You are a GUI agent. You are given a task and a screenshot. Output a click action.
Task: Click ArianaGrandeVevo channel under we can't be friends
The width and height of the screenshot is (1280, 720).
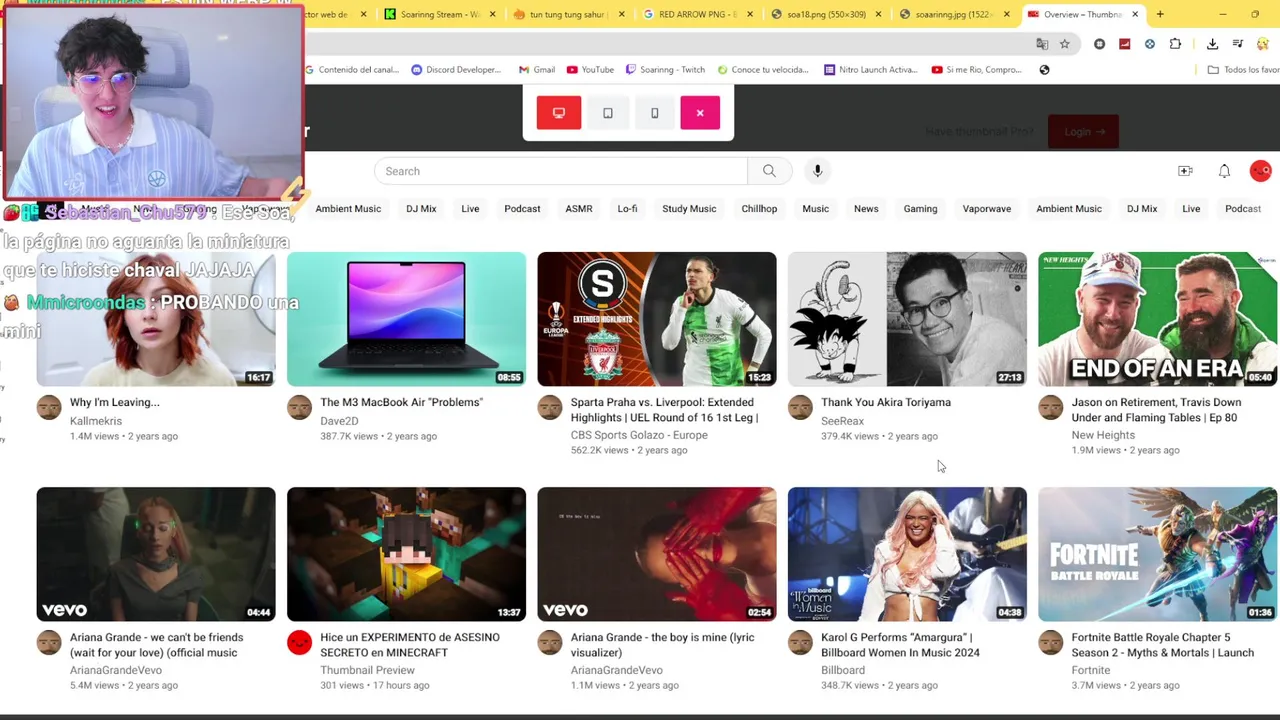(x=116, y=670)
